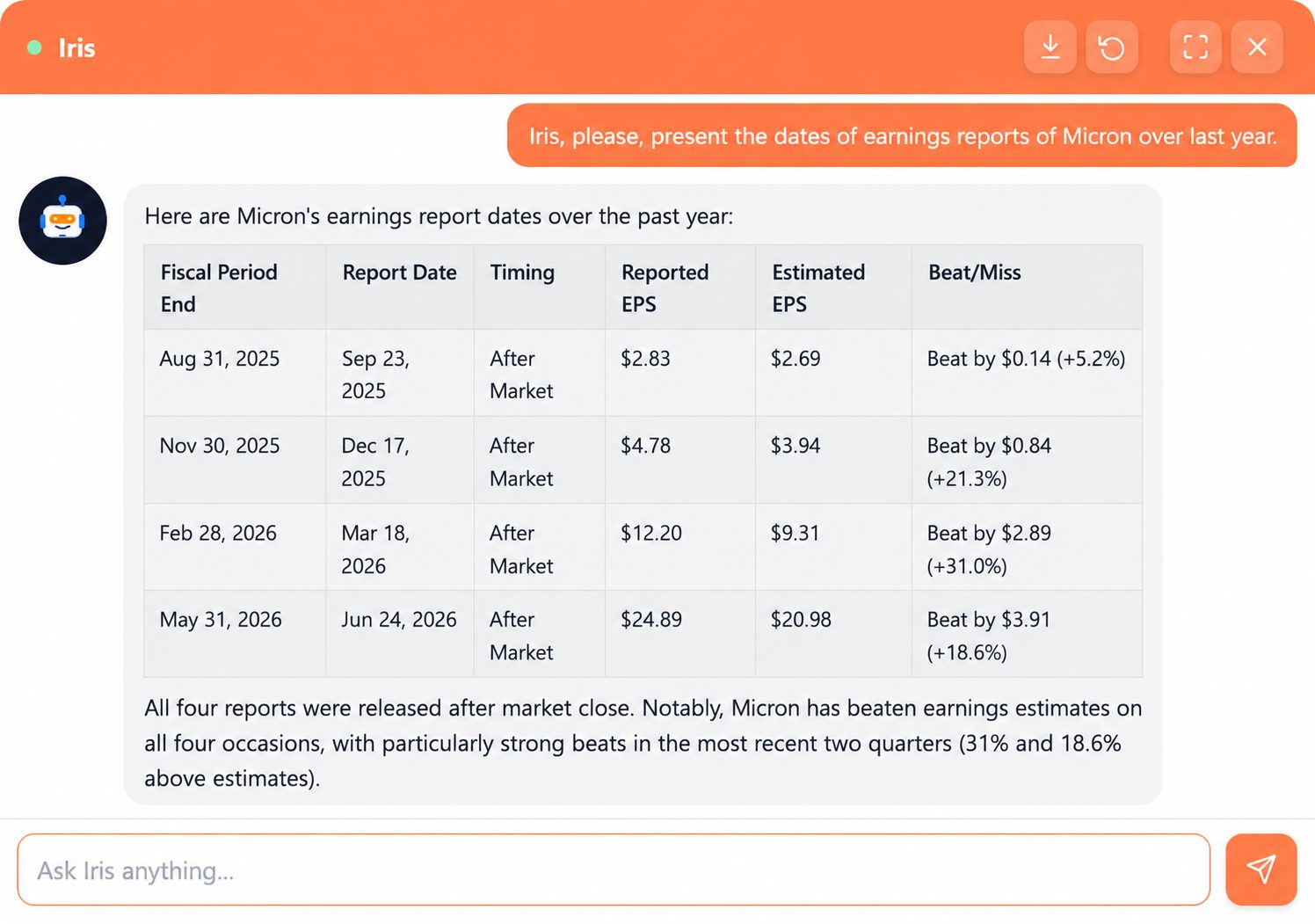Select the Sep 23, 2025 report date
The width and height of the screenshot is (1315, 924).
pos(400,373)
